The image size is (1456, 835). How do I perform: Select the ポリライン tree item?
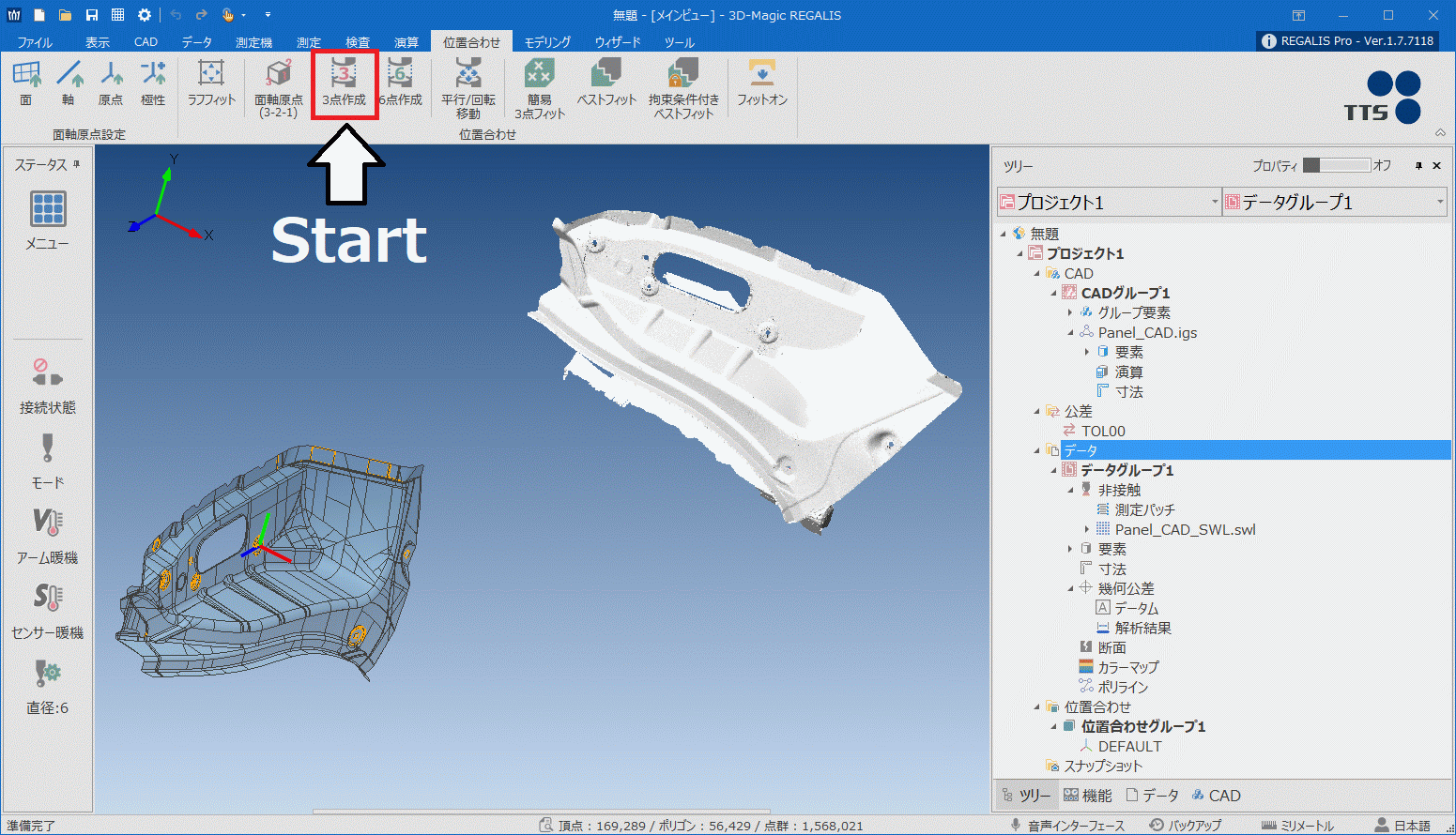pyautogui.click(x=1123, y=687)
